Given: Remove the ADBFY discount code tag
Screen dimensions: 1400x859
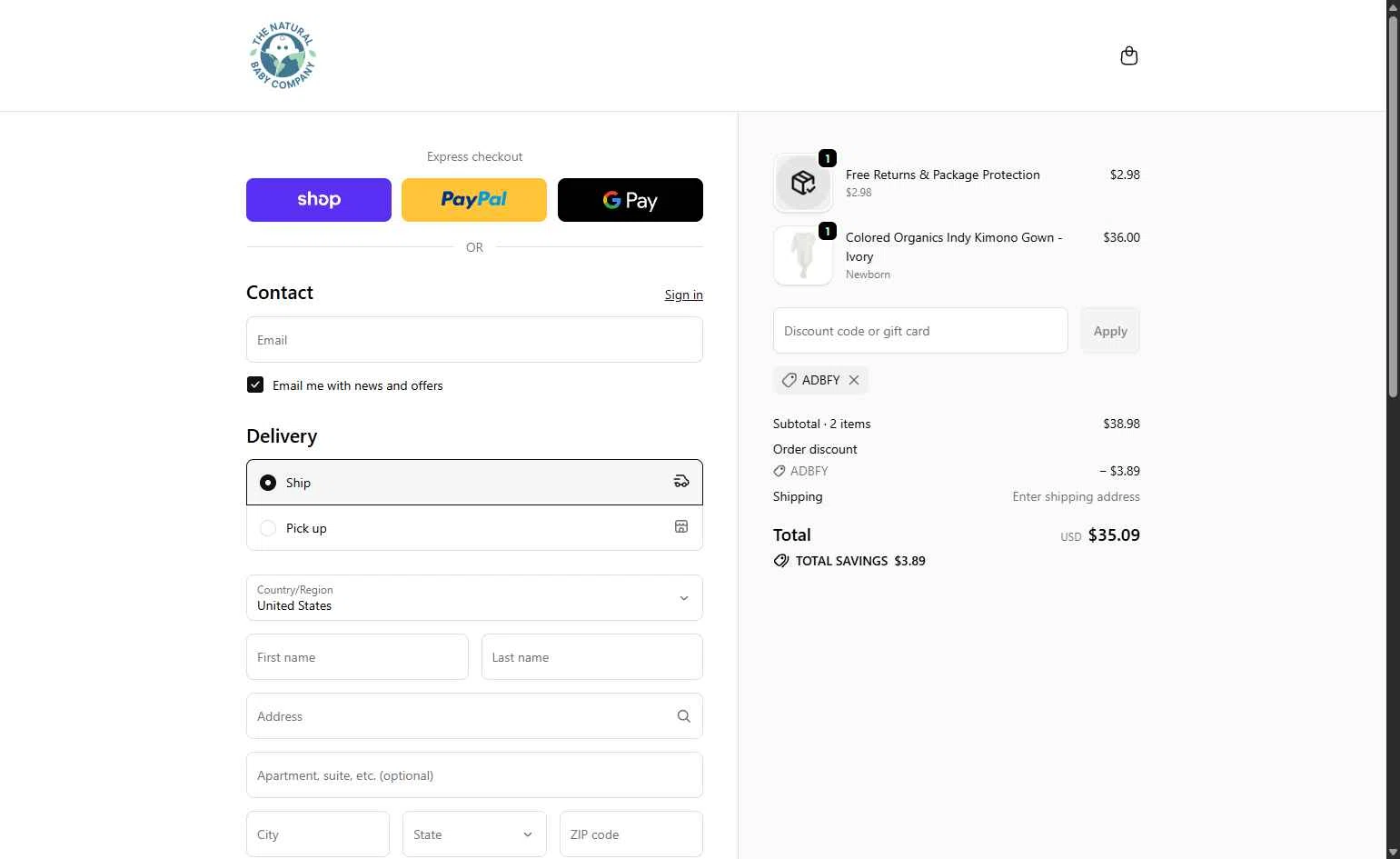Looking at the screenshot, I should [854, 380].
